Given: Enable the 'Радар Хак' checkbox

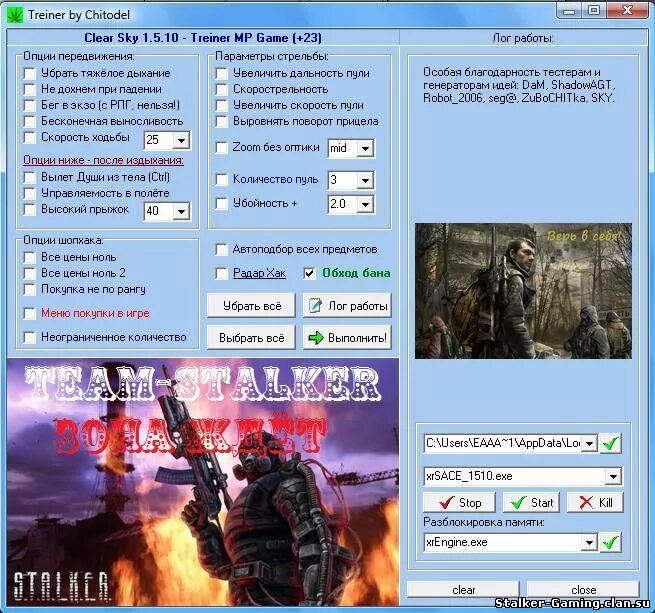Looking at the screenshot, I should [221, 274].
